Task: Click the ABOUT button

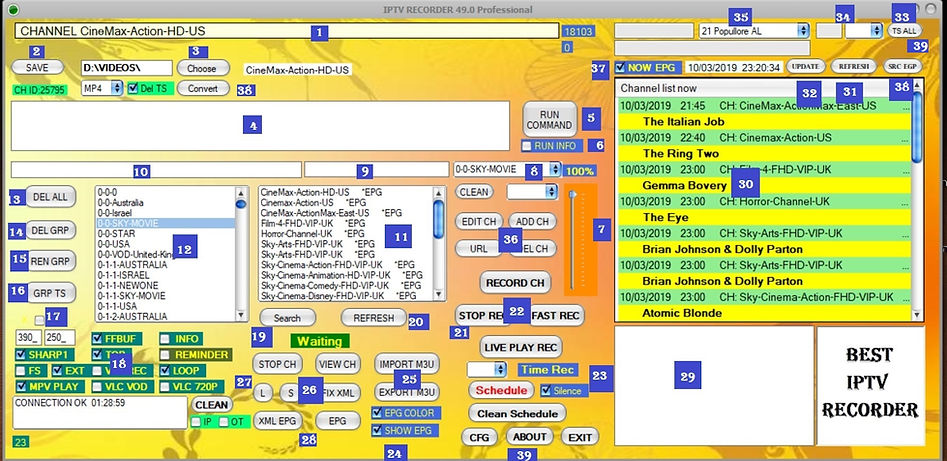Action: (530, 437)
